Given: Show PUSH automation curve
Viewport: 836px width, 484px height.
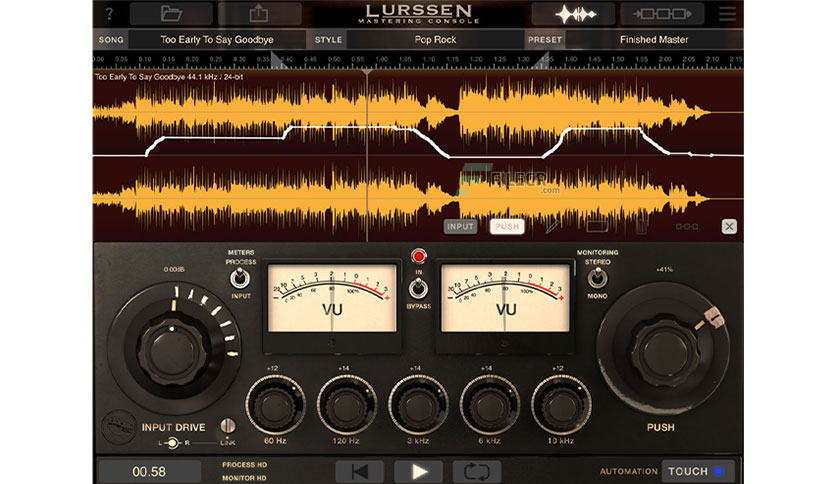Looking at the screenshot, I should [507, 227].
